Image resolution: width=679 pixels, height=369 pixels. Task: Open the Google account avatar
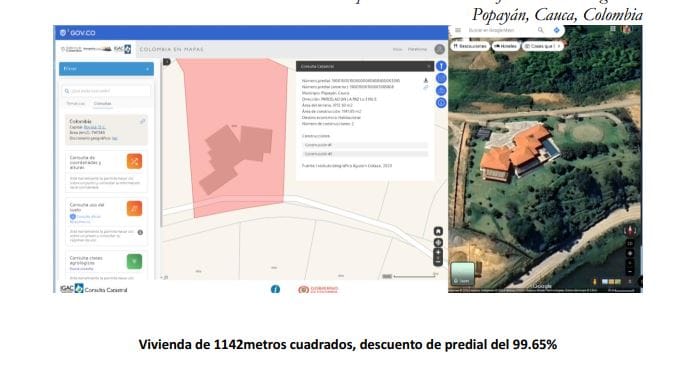626,29
